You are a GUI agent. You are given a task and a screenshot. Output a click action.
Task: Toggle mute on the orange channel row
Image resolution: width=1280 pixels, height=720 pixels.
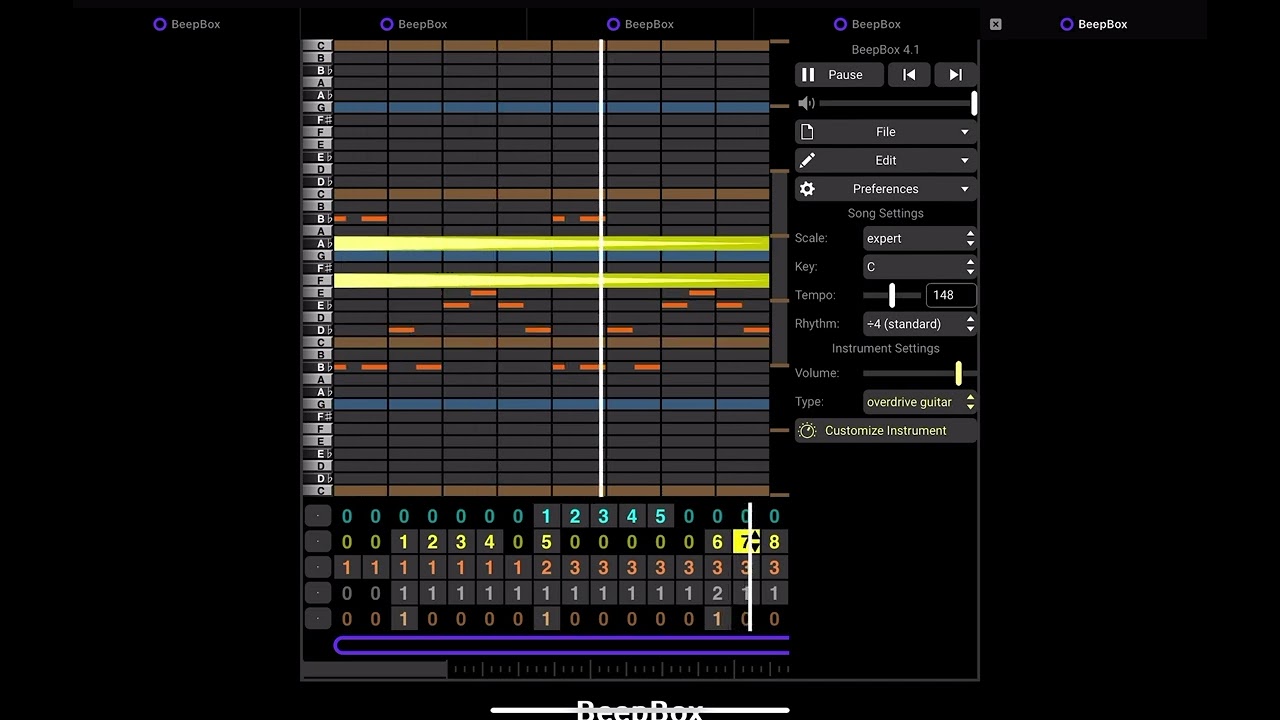[317, 568]
